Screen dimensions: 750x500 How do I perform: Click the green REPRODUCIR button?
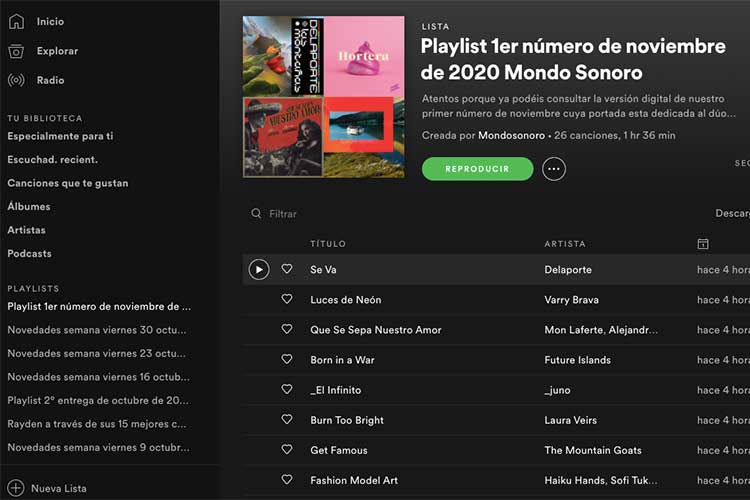477,169
